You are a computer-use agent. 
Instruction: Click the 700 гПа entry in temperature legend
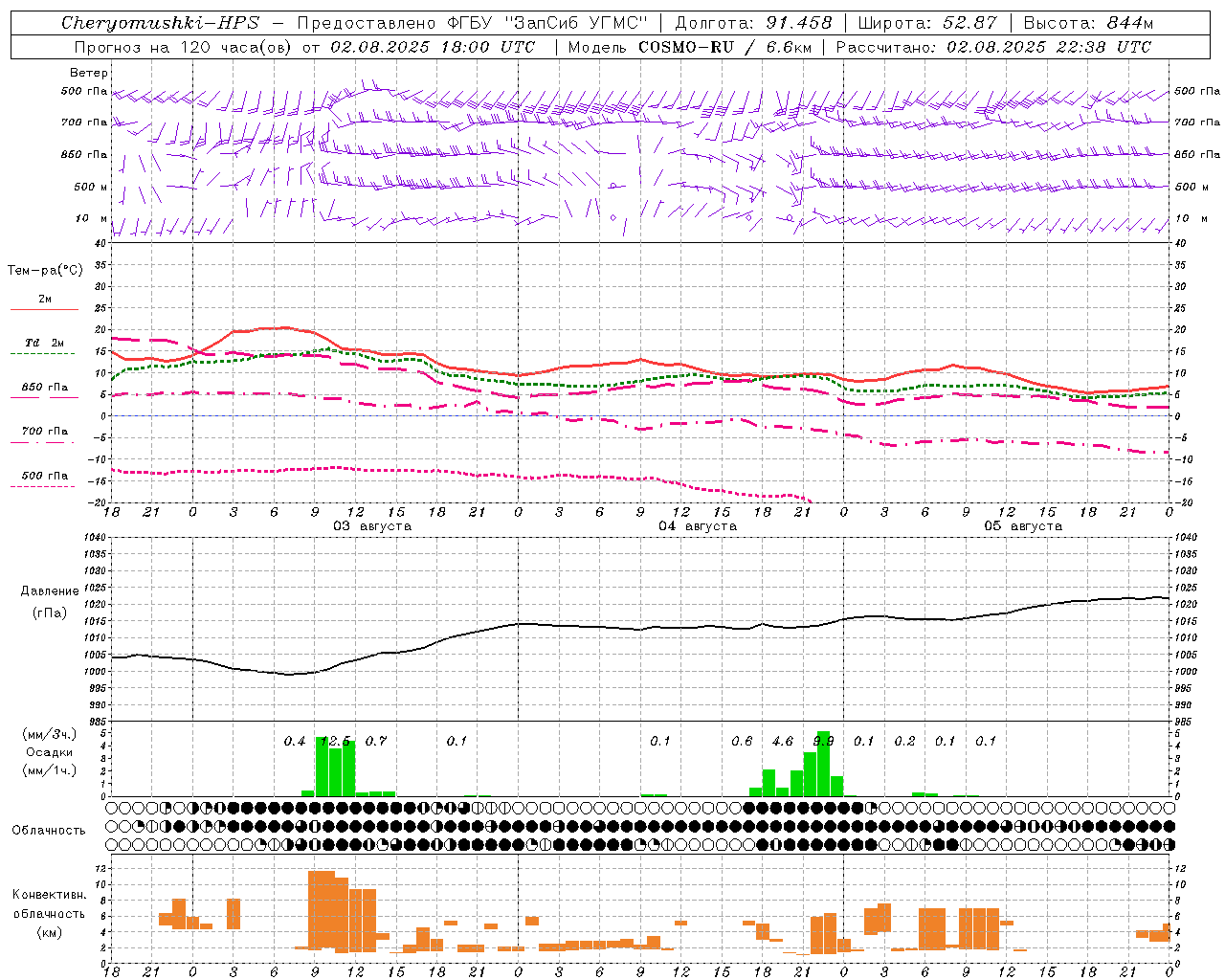tap(45, 432)
